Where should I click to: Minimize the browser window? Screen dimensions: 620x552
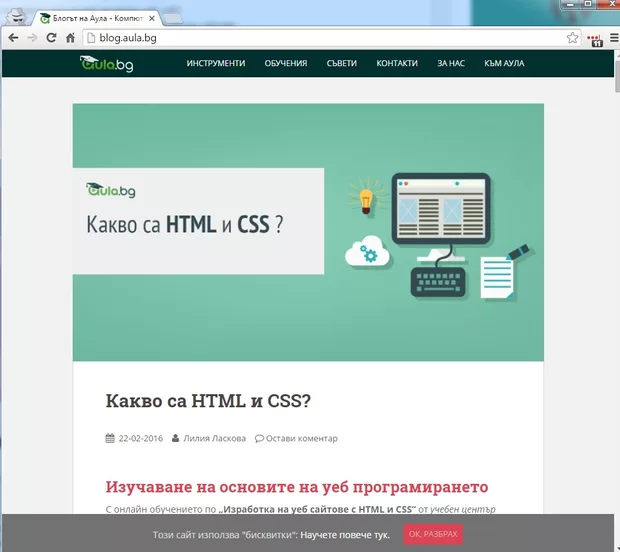pyautogui.click(x=571, y=4)
